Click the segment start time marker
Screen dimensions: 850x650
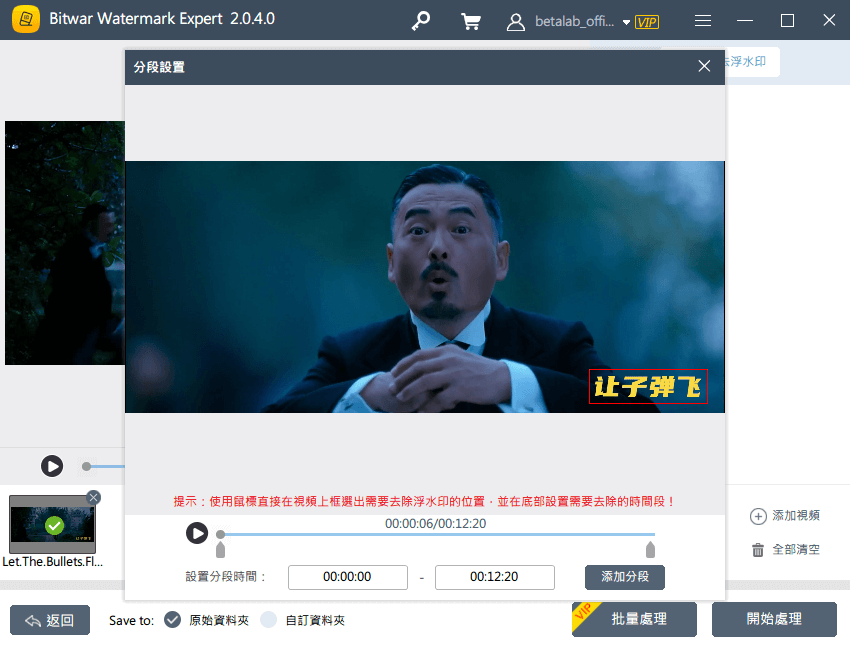[x=220, y=550]
